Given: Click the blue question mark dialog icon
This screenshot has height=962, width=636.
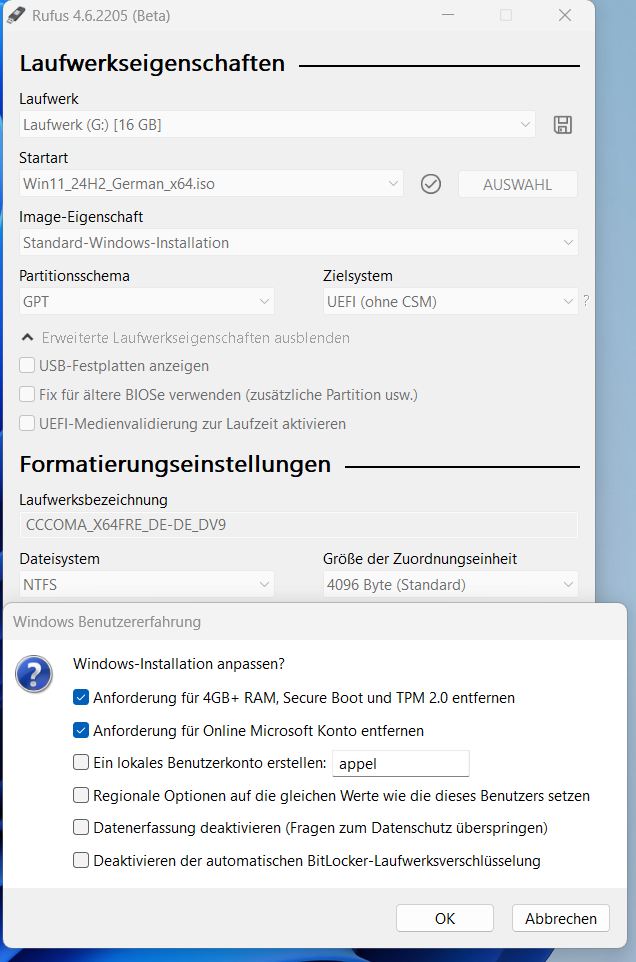Looking at the screenshot, I should (34, 674).
